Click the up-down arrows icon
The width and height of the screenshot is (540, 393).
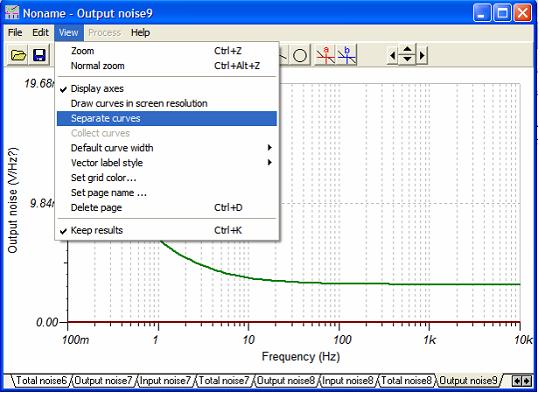tap(407, 54)
